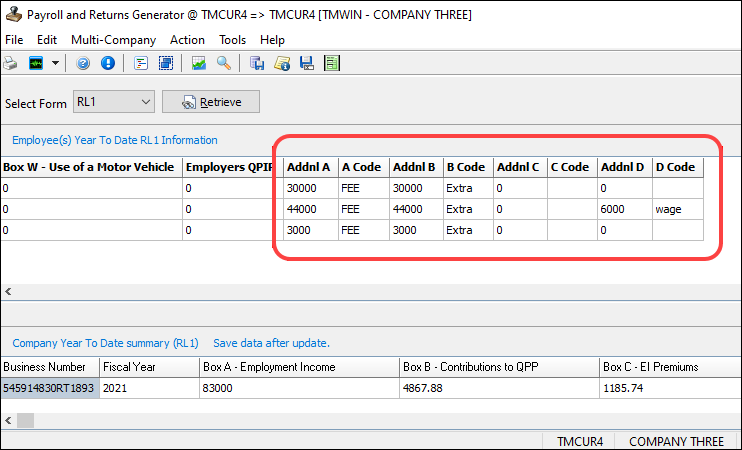Click the green spreadsheet report icon

[x=331, y=63]
